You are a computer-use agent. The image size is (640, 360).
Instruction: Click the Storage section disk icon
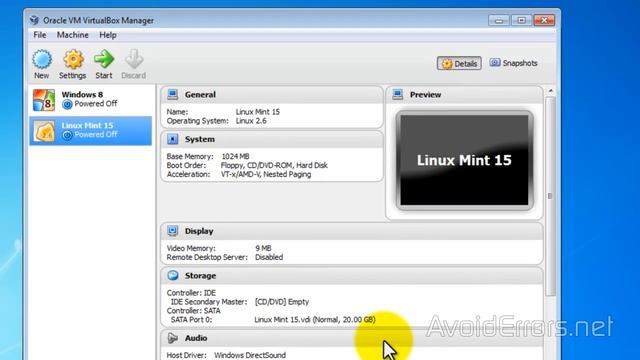coord(173,276)
